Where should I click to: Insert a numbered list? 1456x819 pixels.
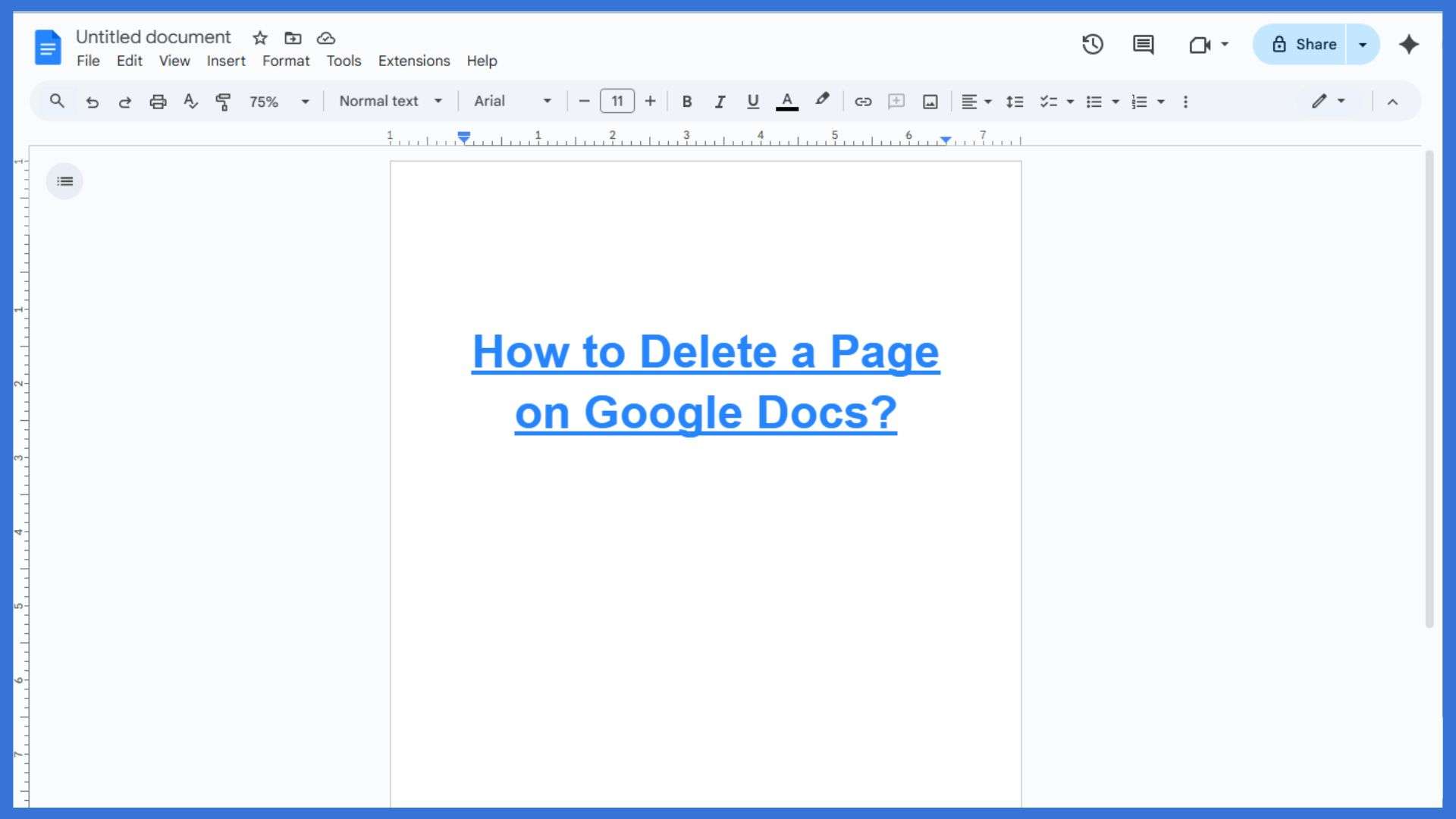pos(1139,102)
